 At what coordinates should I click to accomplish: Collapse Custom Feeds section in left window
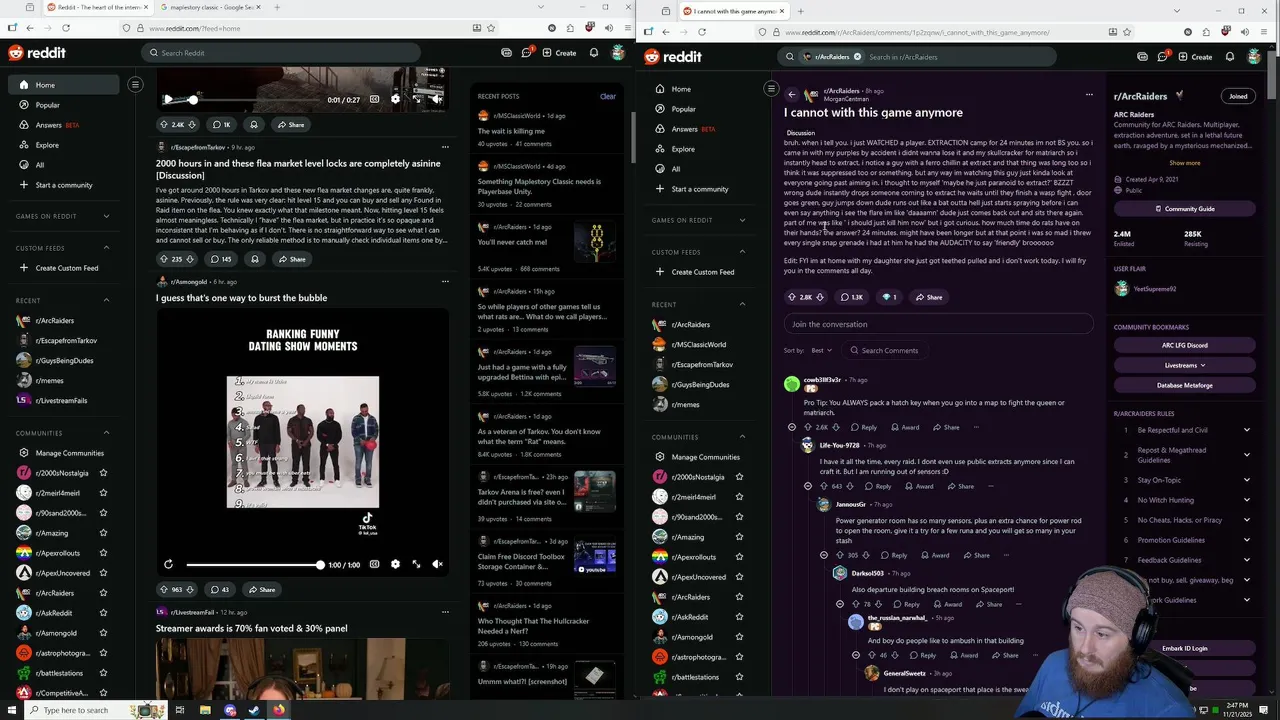106,248
